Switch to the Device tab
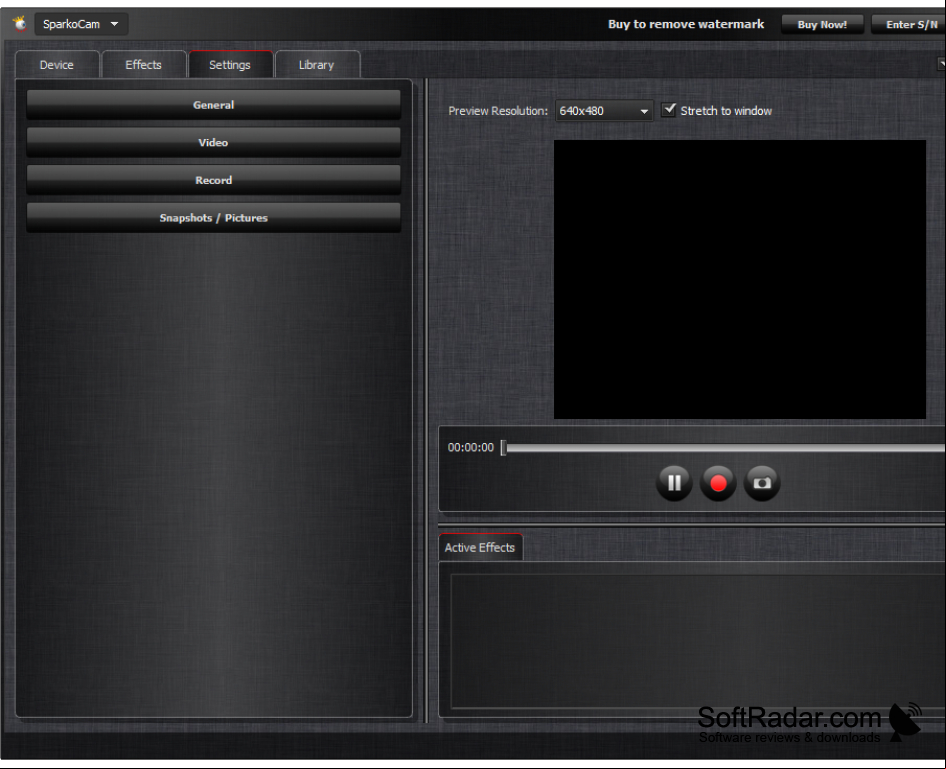The image size is (946, 769). pyautogui.click(x=57, y=65)
